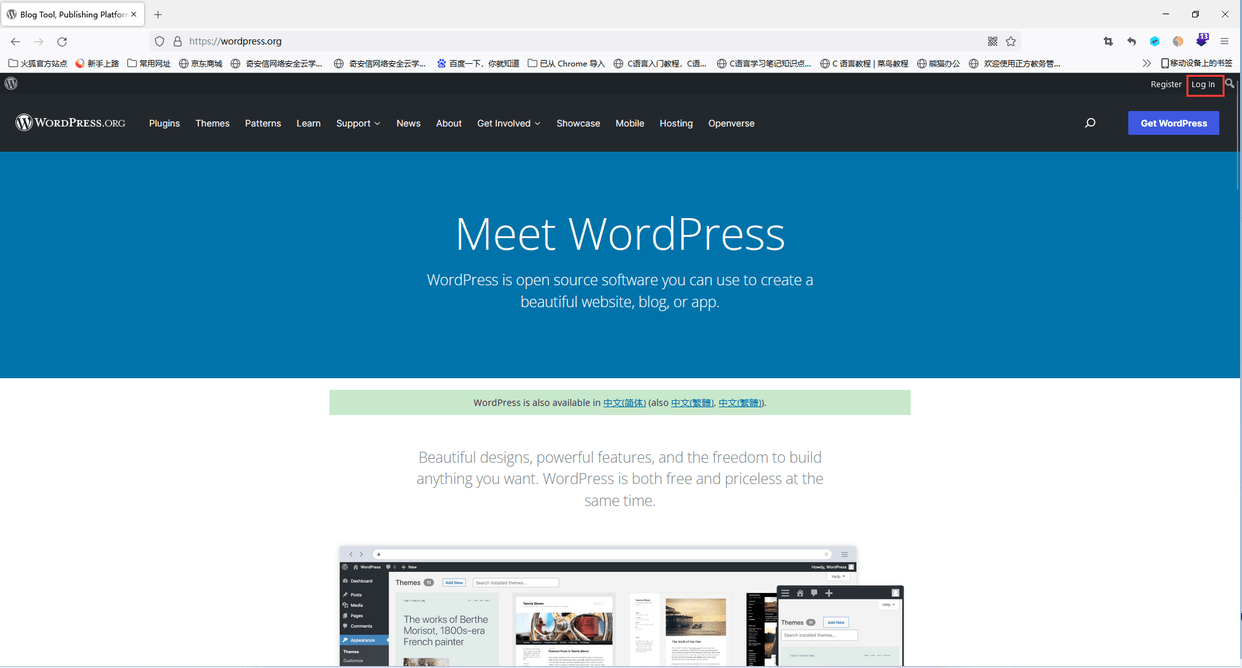This screenshot has width=1242, height=668.
Task: Open the tracking protection shield icon
Action: click(x=159, y=42)
